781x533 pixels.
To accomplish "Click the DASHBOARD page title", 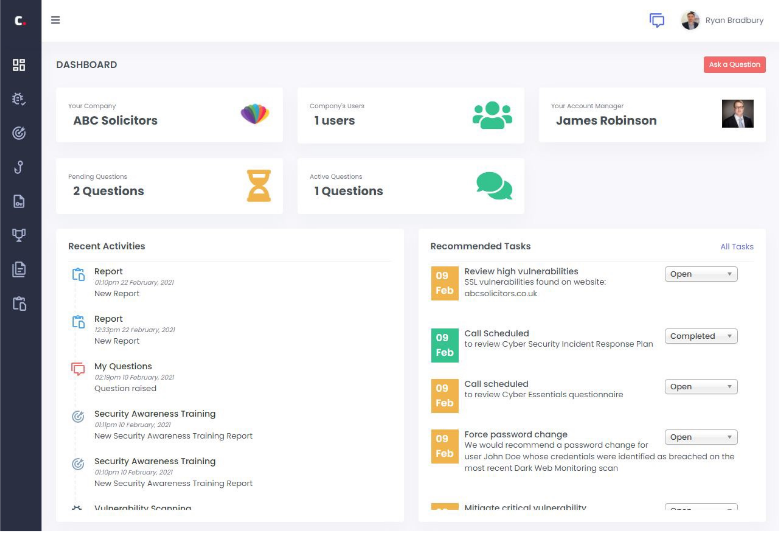I will (87, 65).
